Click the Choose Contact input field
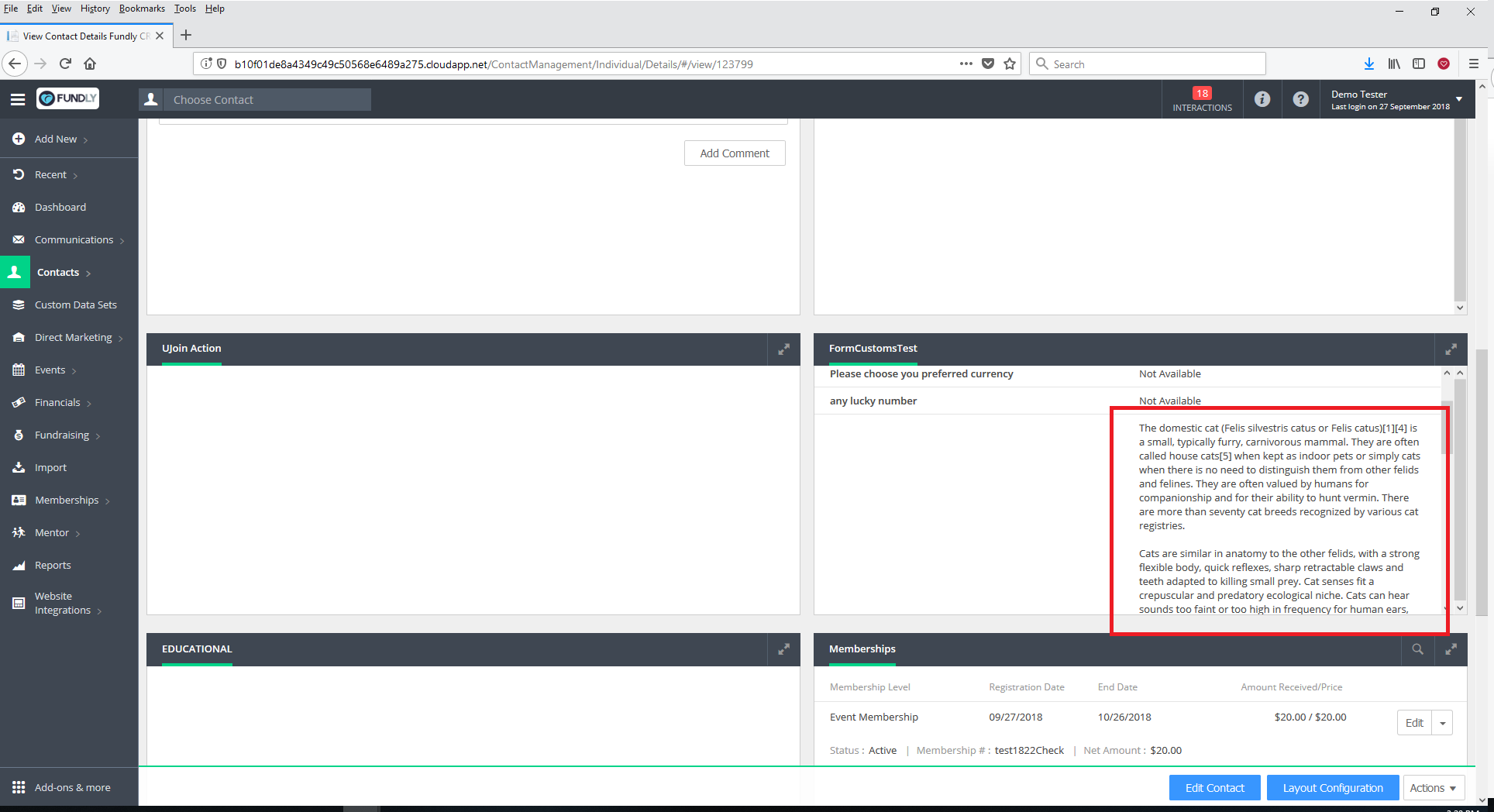The width and height of the screenshot is (1494, 812). click(267, 100)
